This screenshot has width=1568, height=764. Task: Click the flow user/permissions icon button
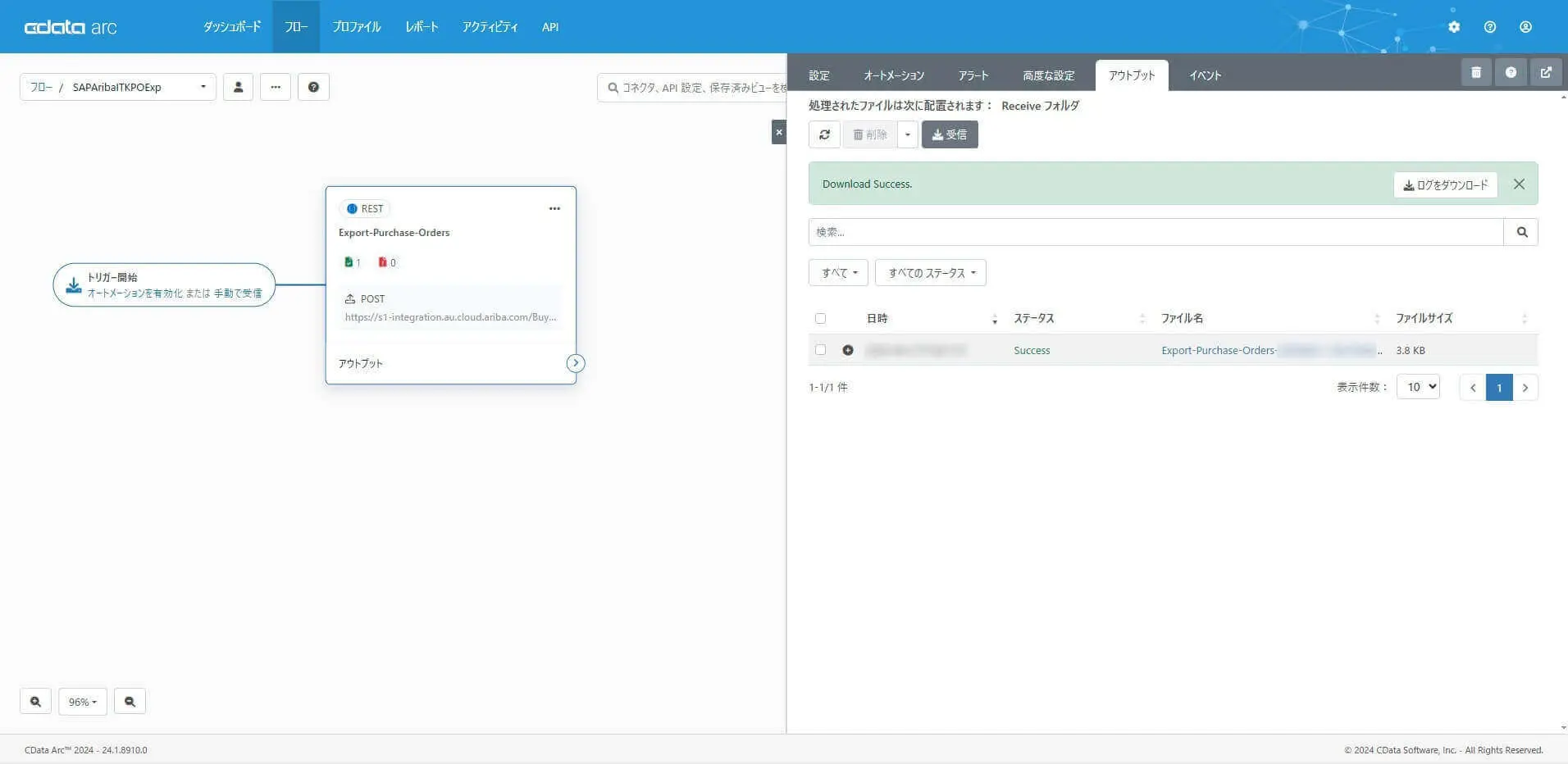(238, 87)
